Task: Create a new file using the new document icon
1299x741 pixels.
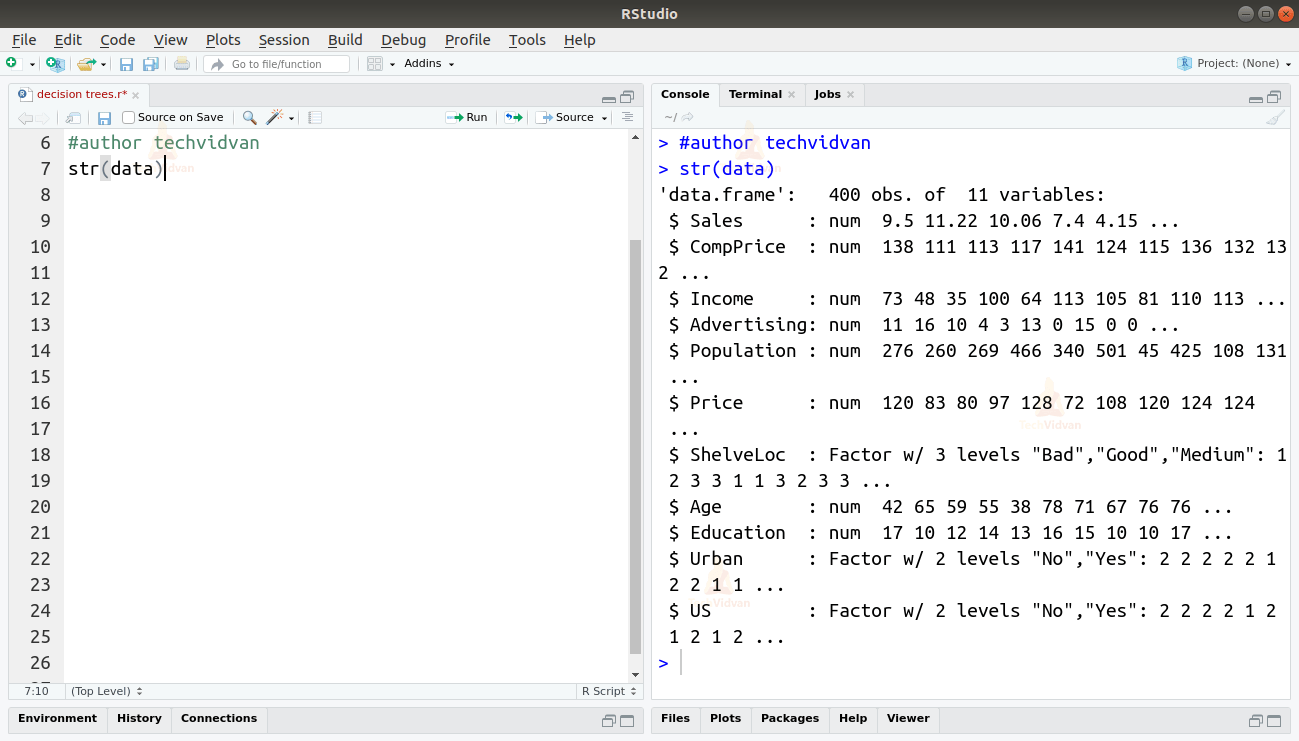Action: tap(11, 63)
